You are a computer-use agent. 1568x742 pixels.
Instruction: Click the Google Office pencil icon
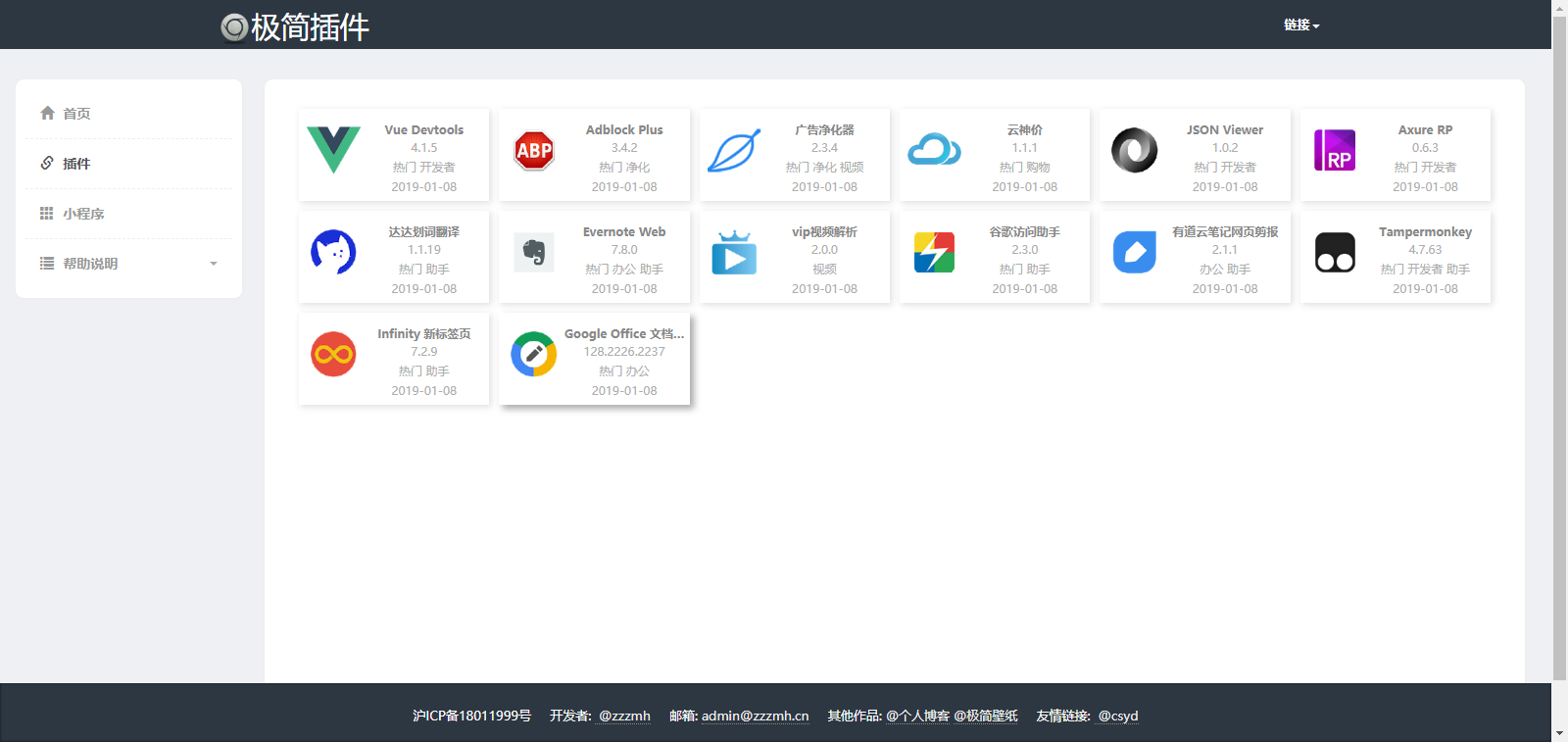point(534,354)
